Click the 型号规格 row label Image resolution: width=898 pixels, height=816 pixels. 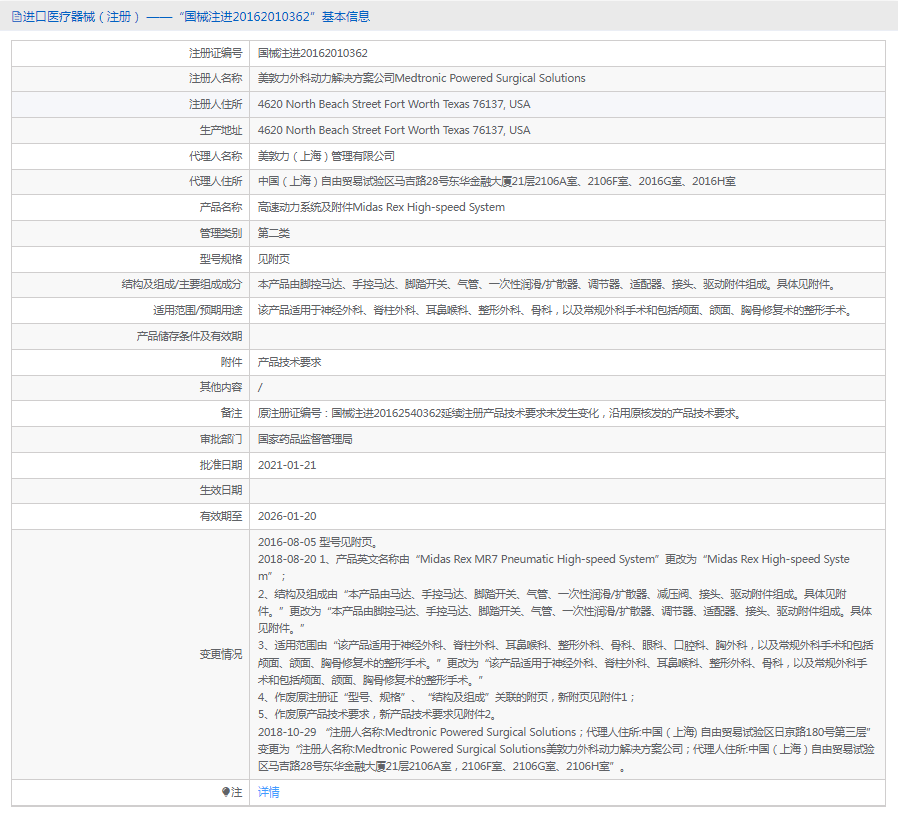(x=221, y=259)
